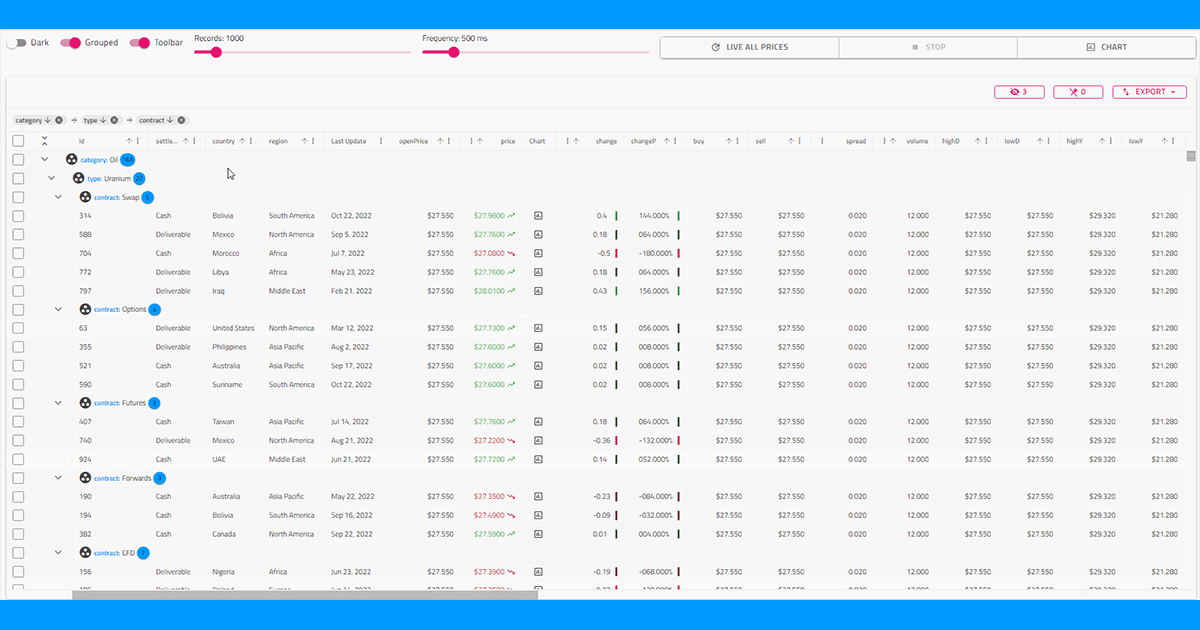Toggle the Dark theme switch
Viewport: 1200px width, 630px height.
coord(16,43)
